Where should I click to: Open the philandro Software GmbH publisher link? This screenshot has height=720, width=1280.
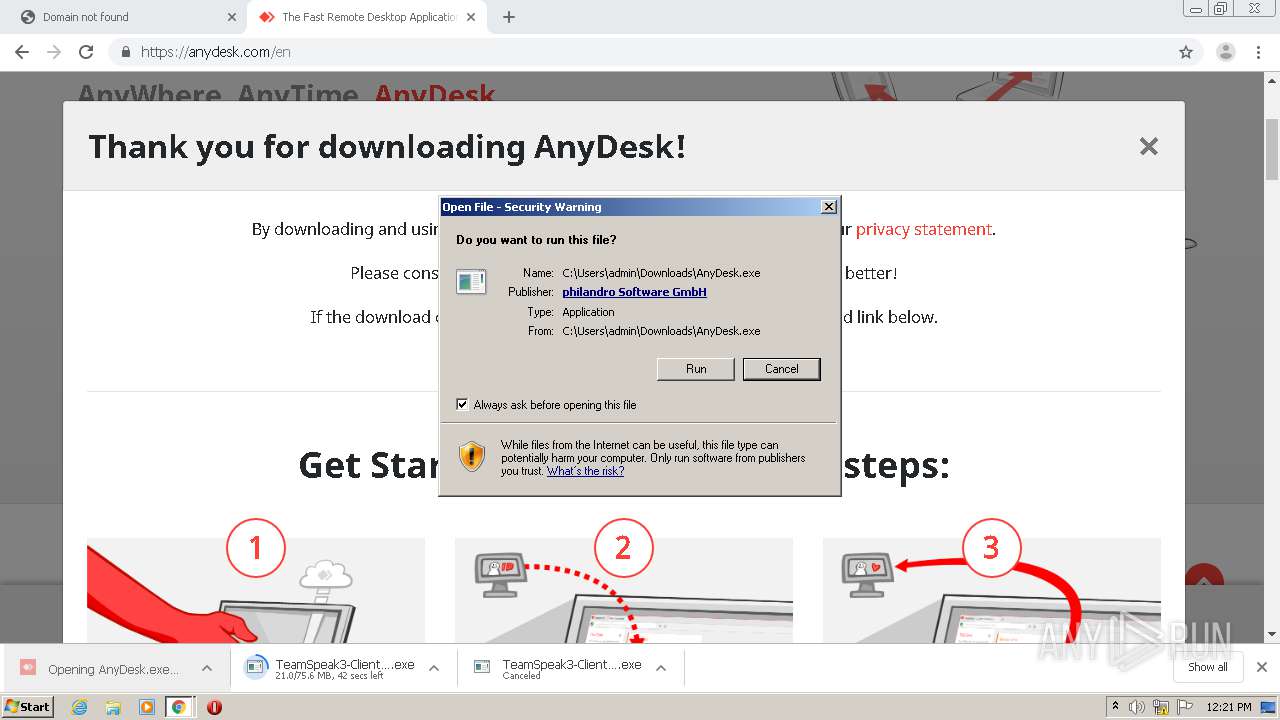pyautogui.click(x=634, y=292)
